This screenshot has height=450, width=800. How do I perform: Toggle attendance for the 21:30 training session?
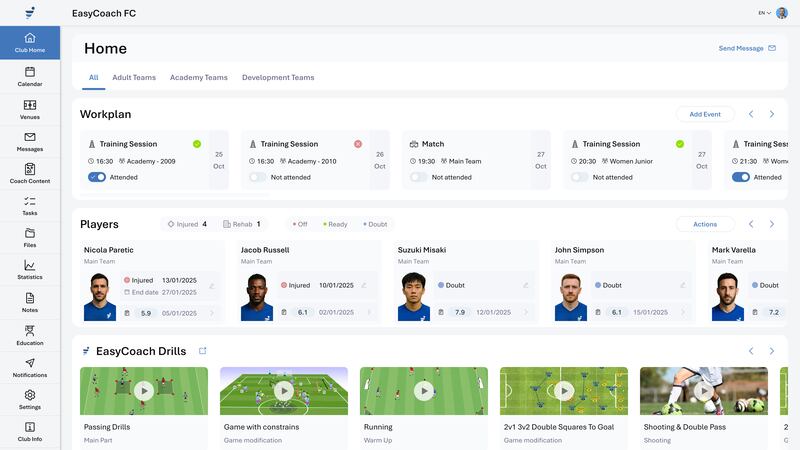coord(741,177)
